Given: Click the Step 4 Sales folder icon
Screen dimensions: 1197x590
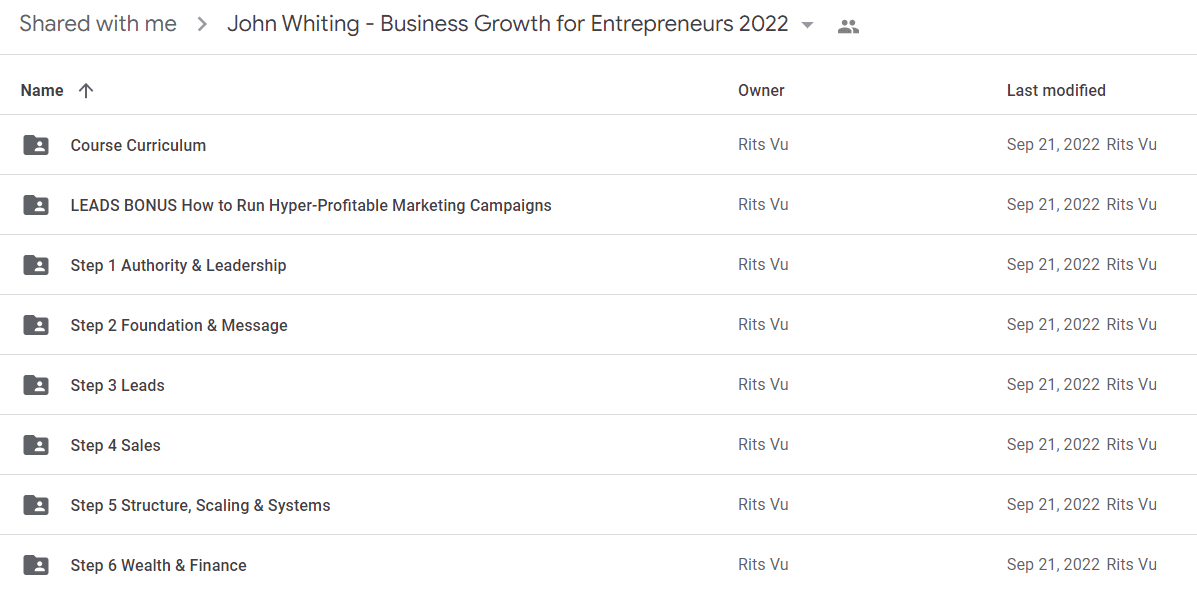Looking at the screenshot, I should click(x=36, y=445).
